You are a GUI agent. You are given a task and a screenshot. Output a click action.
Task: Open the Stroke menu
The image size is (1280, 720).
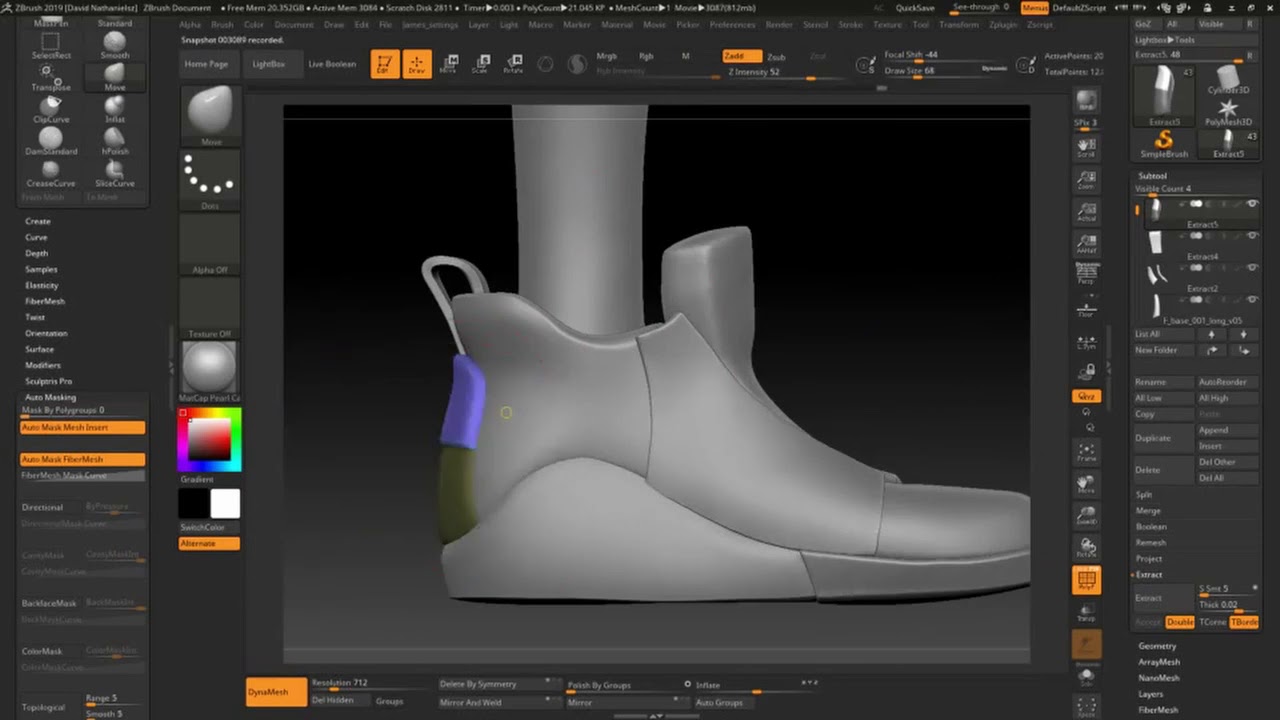[x=850, y=24]
